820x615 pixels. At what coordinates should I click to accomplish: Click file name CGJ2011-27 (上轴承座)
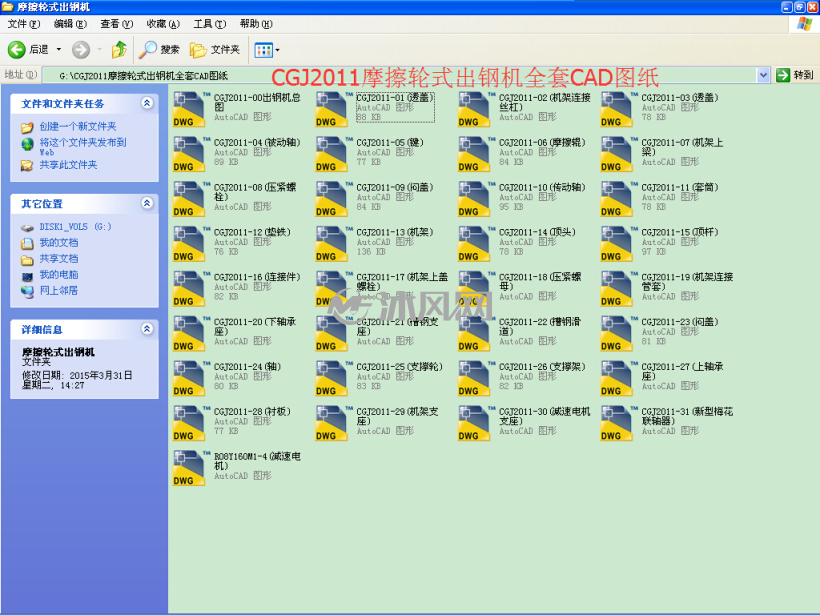682,372
